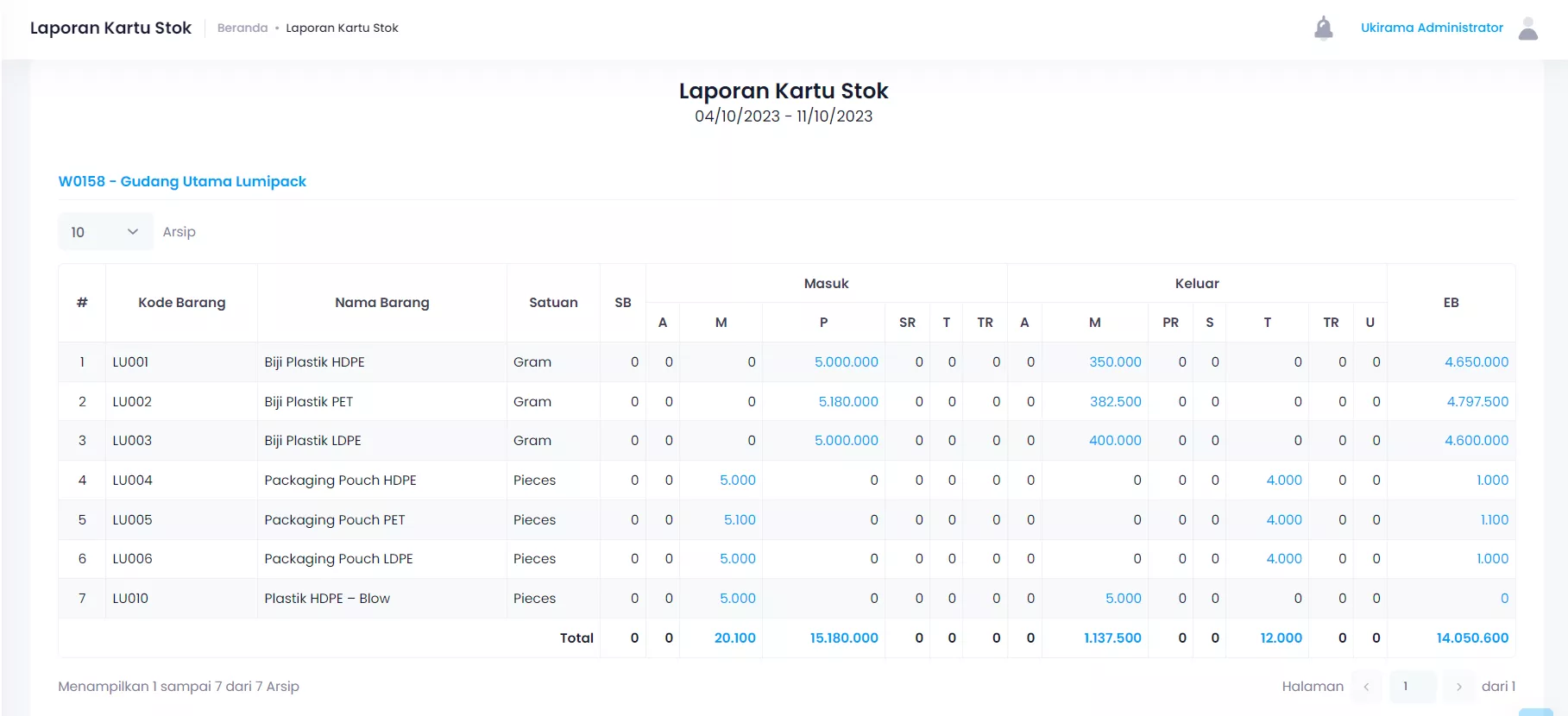
Task: Open the total 1.137.500 outgoing value
Action: pos(1112,638)
